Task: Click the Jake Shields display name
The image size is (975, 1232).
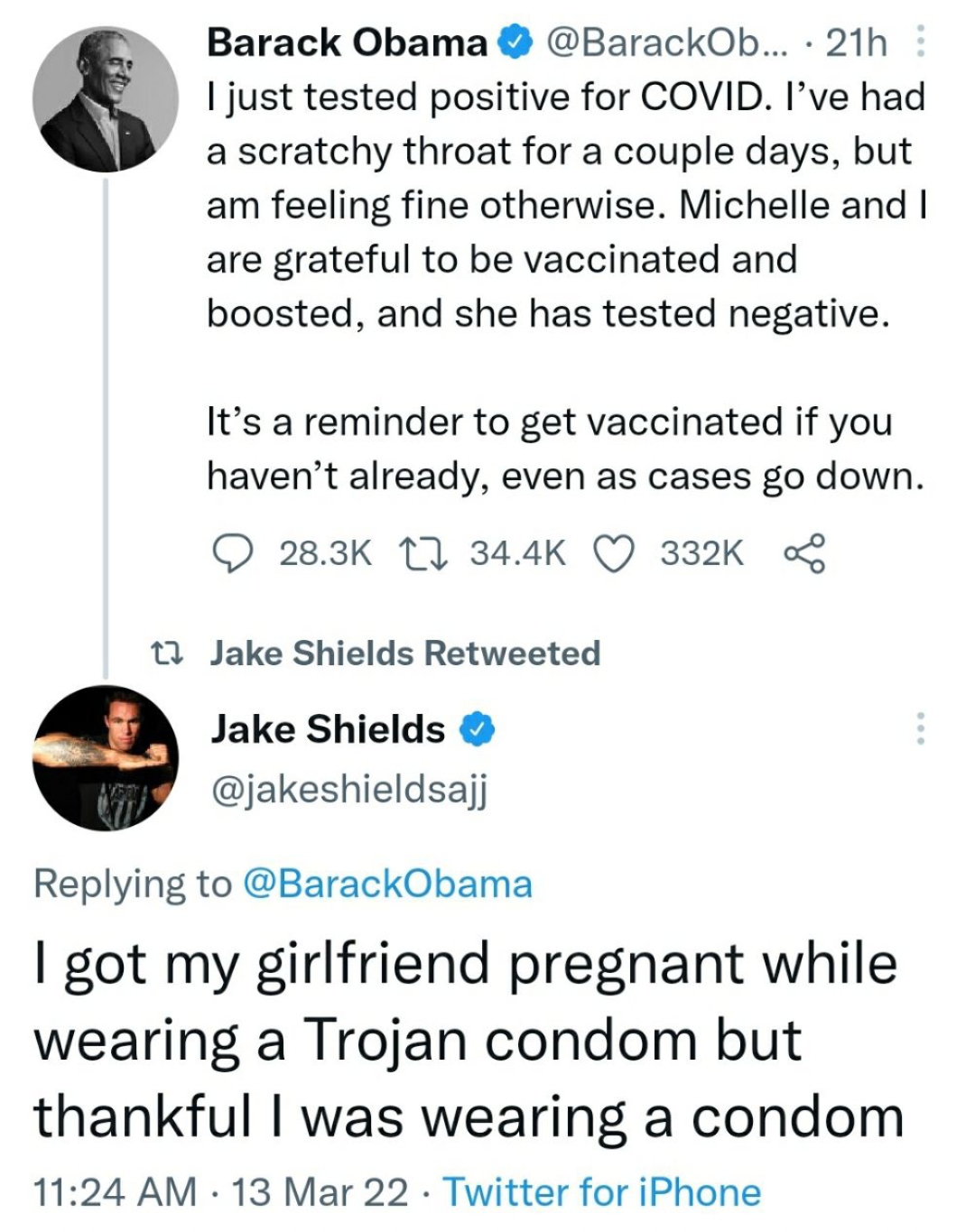Action: tap(328, 728)
